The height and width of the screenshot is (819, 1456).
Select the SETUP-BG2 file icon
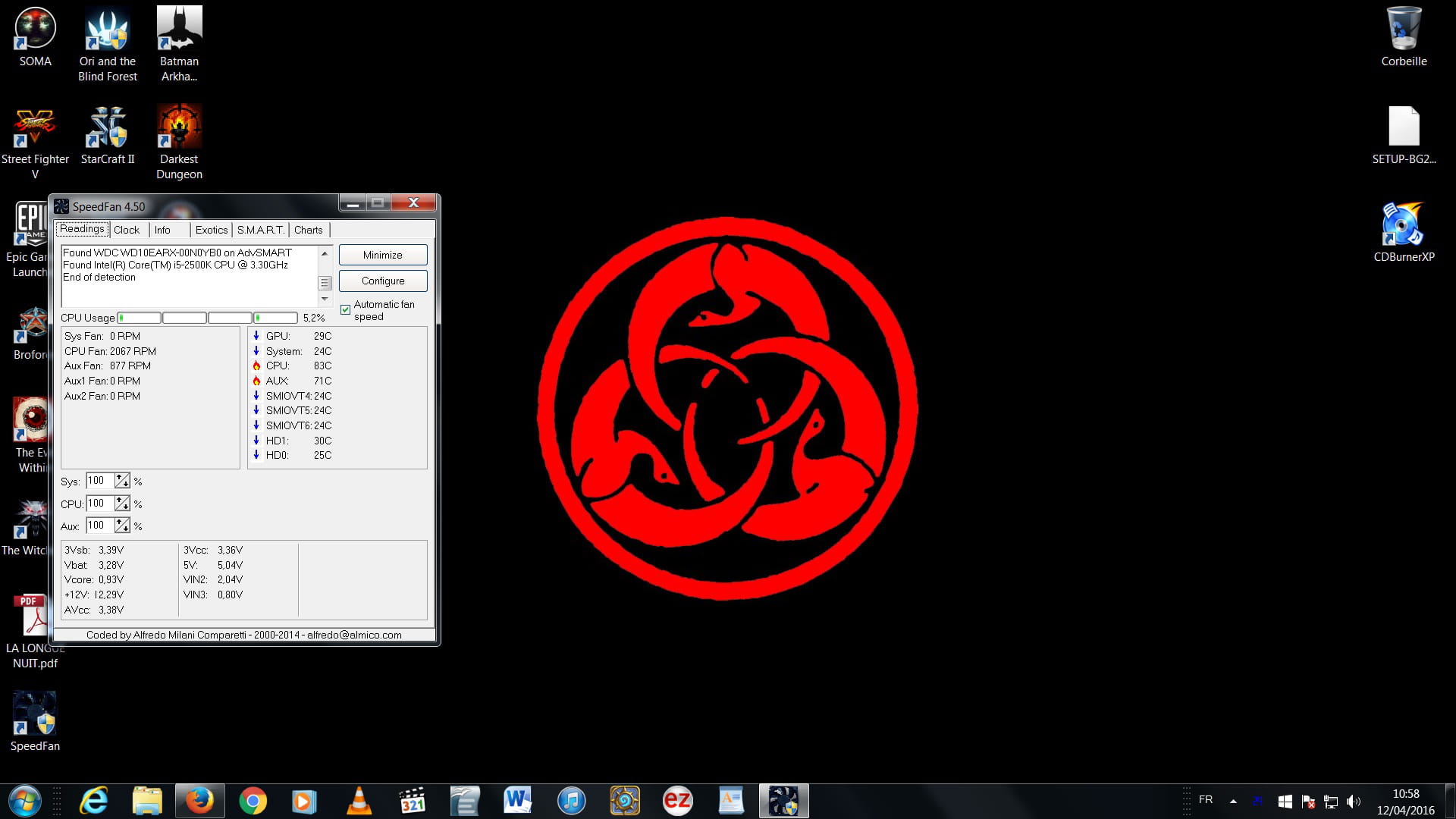click(1404, 135)
